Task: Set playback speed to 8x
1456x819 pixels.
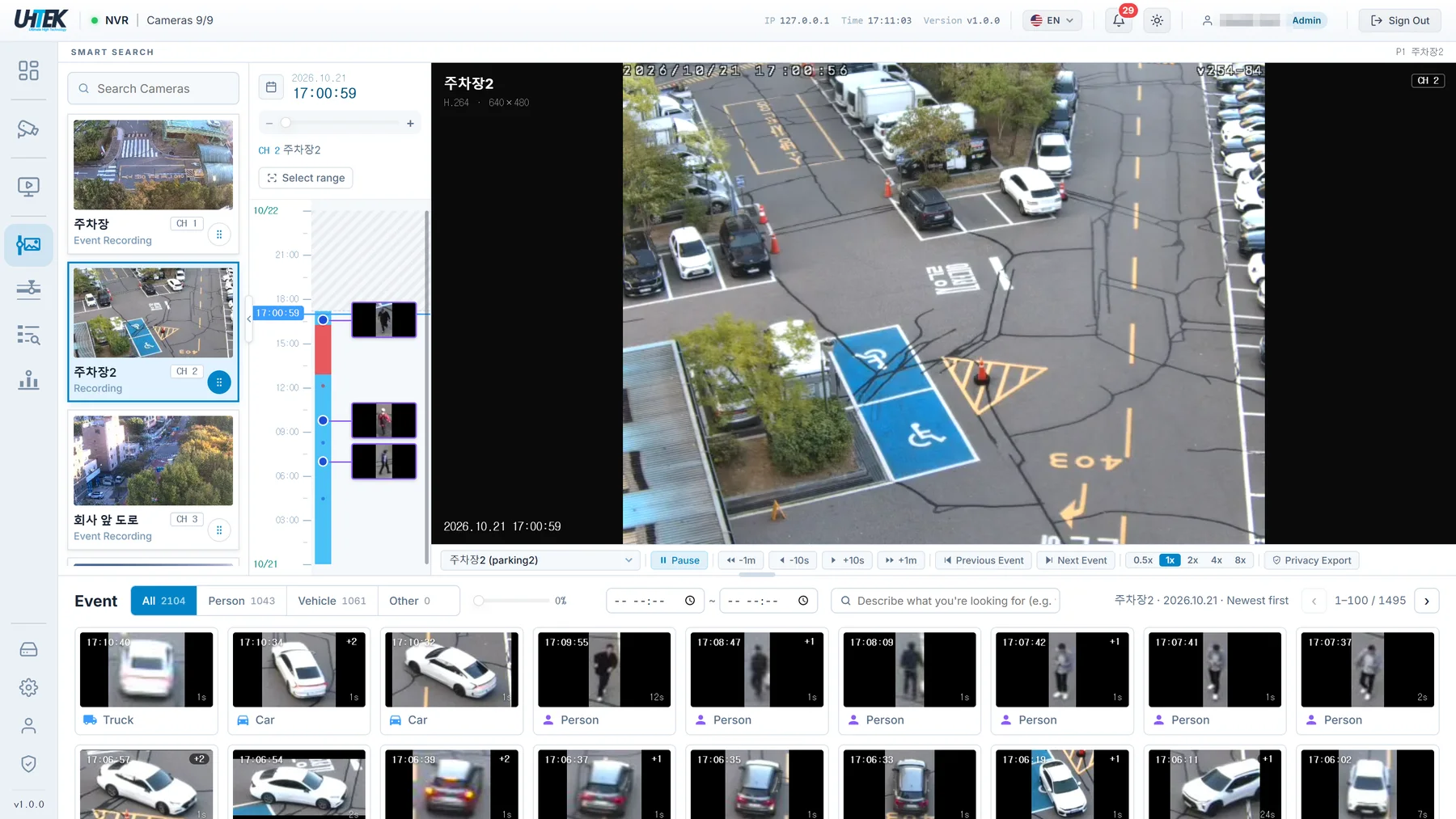Action: point(1240,560)
